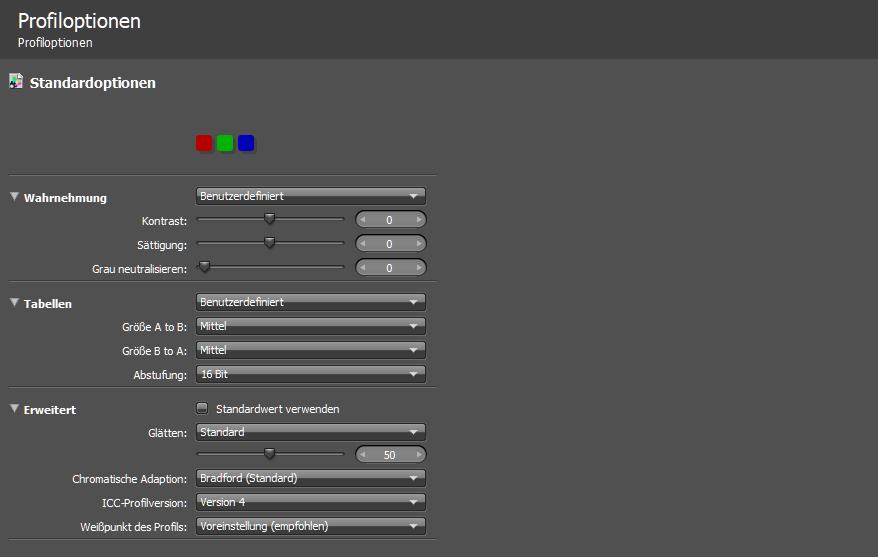Open the Wahrnehmung Benutzerdefiniert dropdown
Viewport: 878px width, 557px height.
(x=311, y=196)
